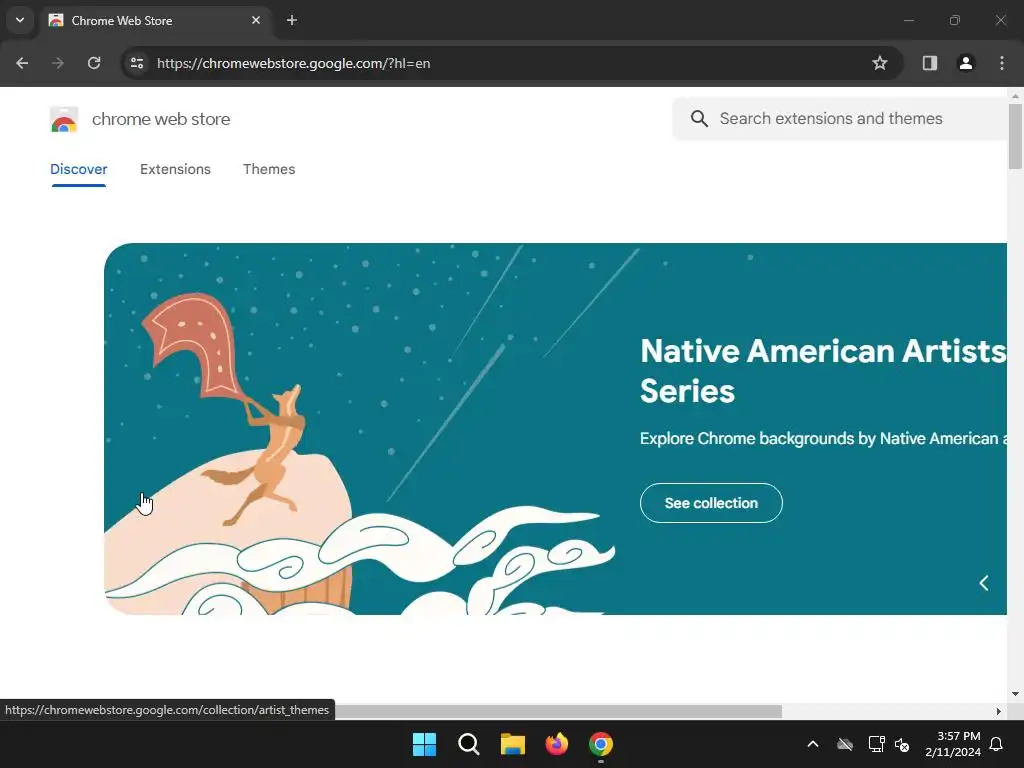Open Windows taskbar search
This screenshot has width=1024, height=768.
tap(469, 744)
